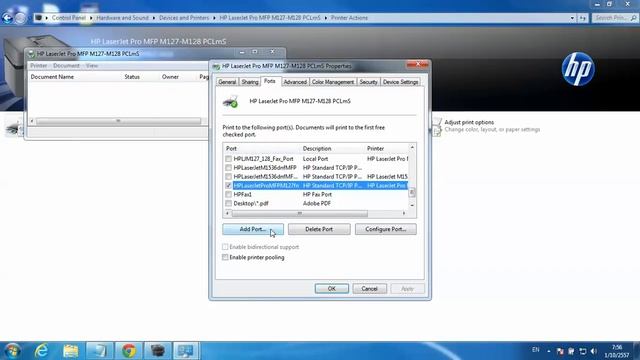Uncheck the highlighted HPLaserJetProMFPM127 port checkbox

coord(228,186)
